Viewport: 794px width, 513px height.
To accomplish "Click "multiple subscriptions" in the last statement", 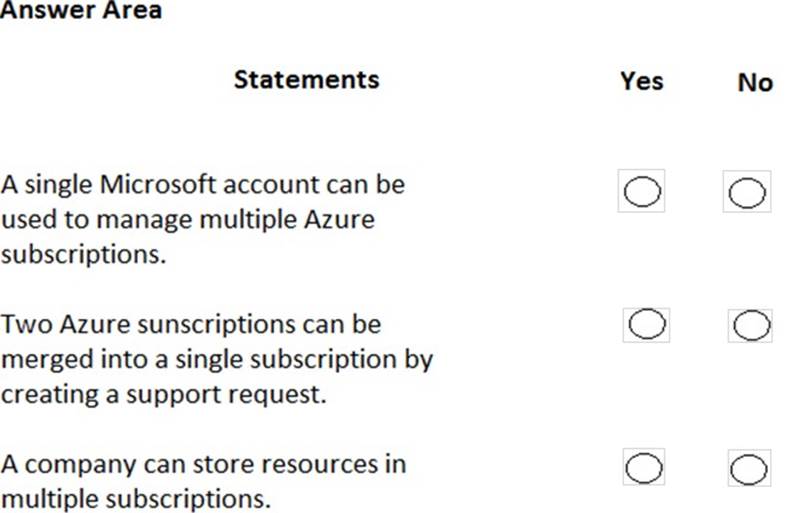I will [135, 498].
